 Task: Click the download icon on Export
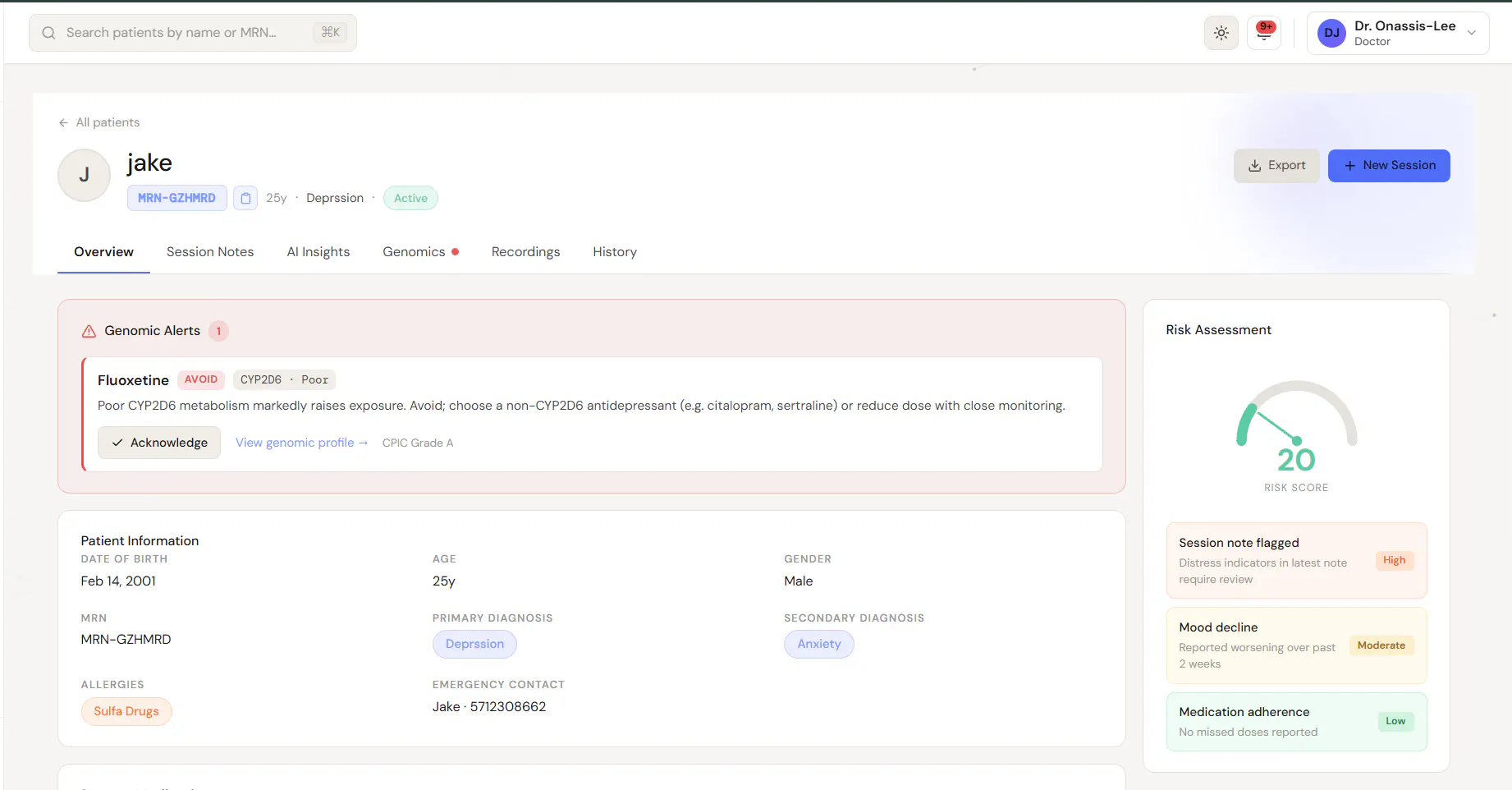1255,166
